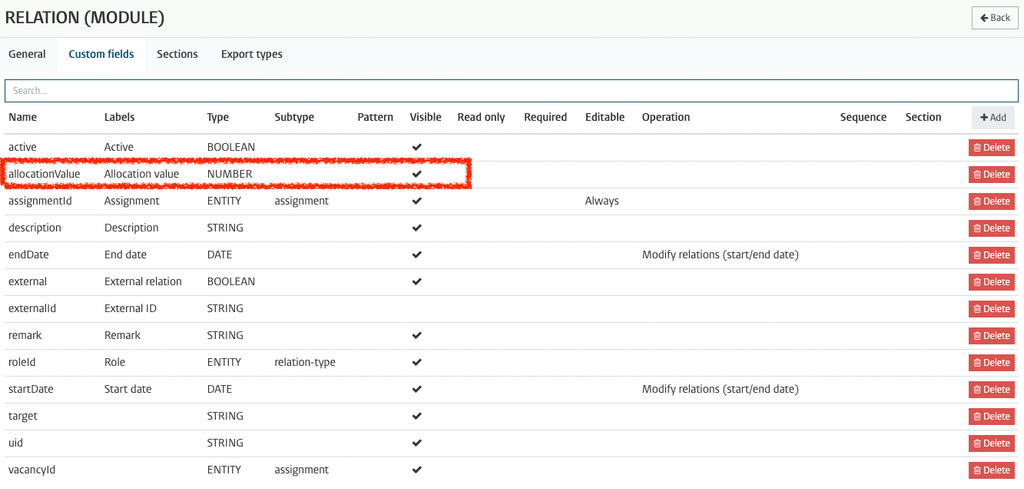This screenshot has width=1024, height=489.
Task: Click the Pattern column header
Action: (376, 118)
